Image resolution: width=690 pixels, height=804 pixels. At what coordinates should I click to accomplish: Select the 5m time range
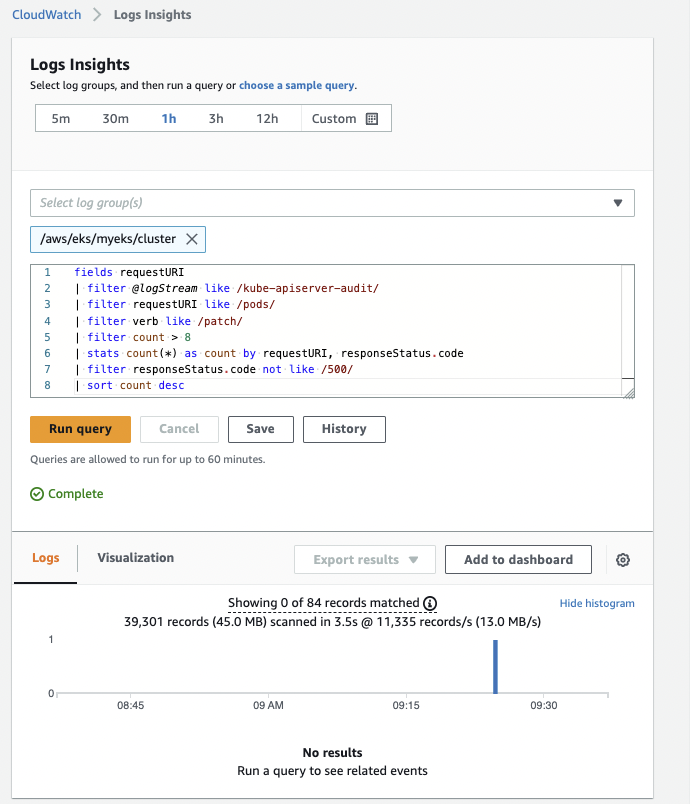click(x=60, y=119)
